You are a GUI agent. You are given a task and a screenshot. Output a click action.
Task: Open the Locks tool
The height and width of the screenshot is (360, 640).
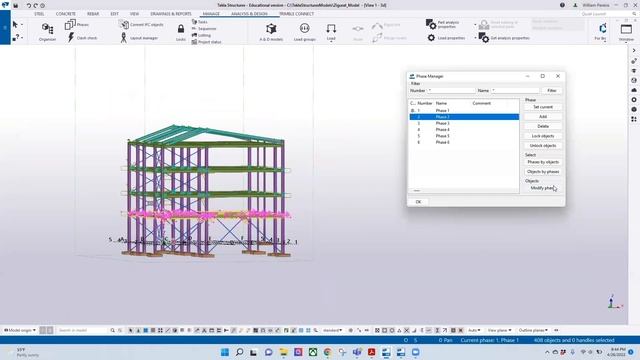pyautogui.click(x=181, y=32)
